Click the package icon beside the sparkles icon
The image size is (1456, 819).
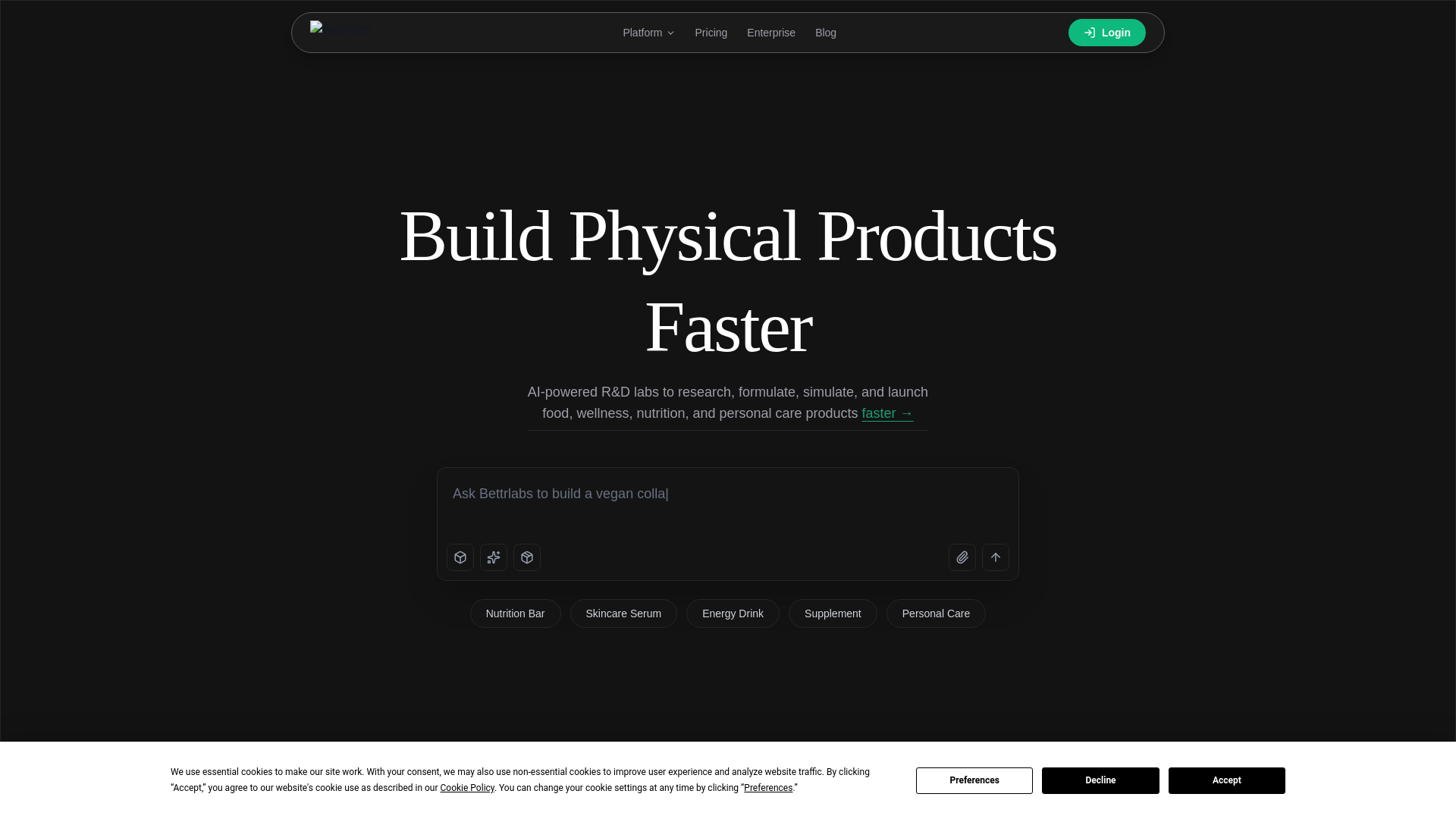pos(527,557)
